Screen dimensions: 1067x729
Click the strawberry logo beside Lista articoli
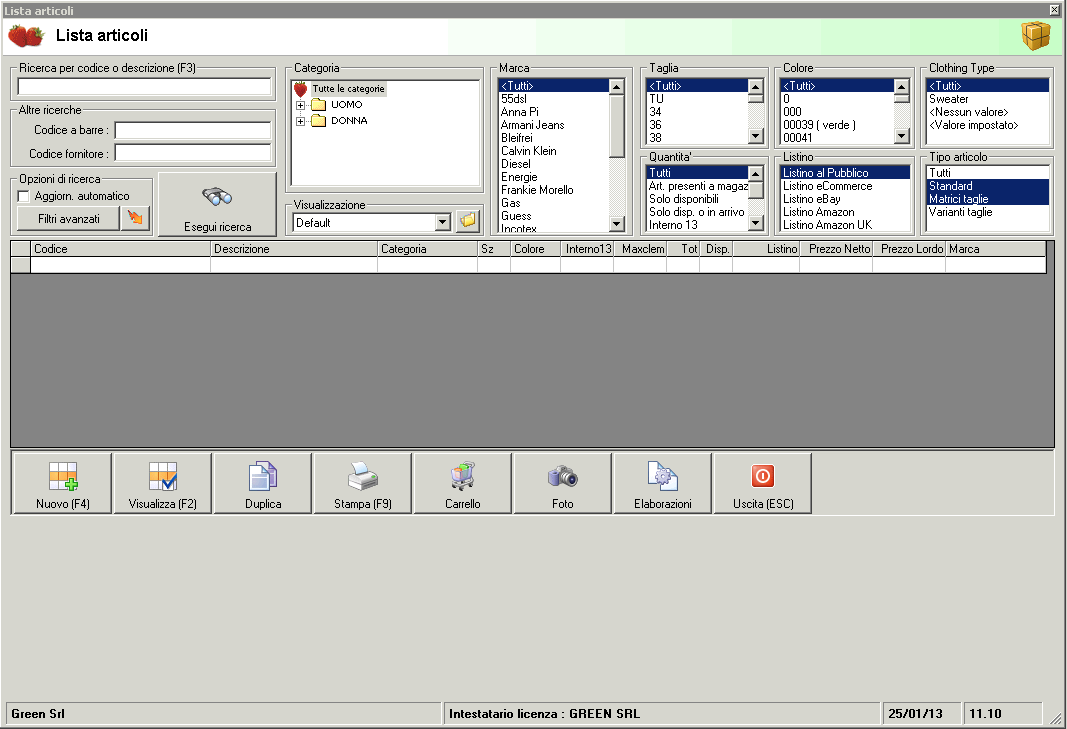pos(27,35)
